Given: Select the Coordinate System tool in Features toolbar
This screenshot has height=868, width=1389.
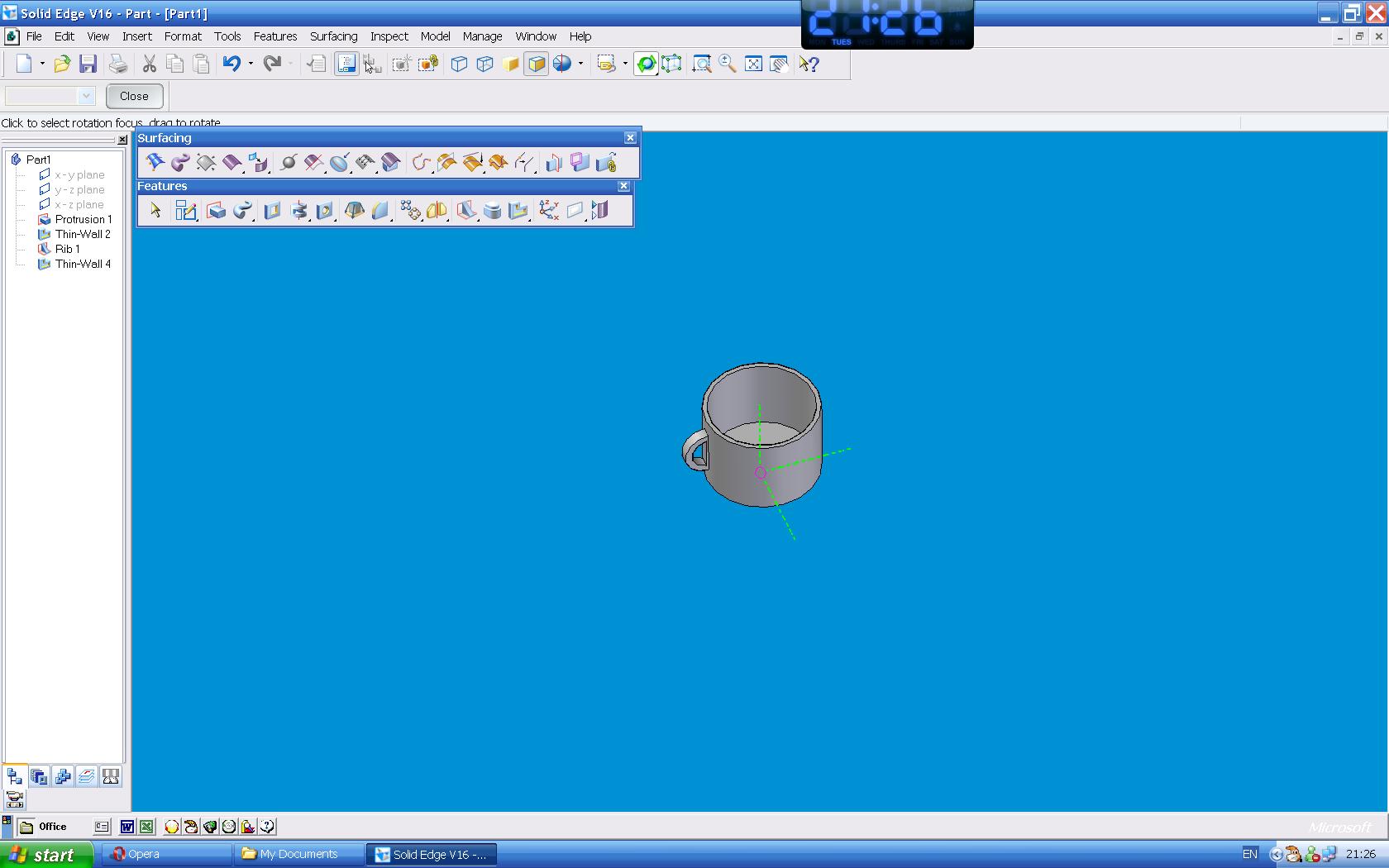Looking at the screenshot, I should (548, 211).
